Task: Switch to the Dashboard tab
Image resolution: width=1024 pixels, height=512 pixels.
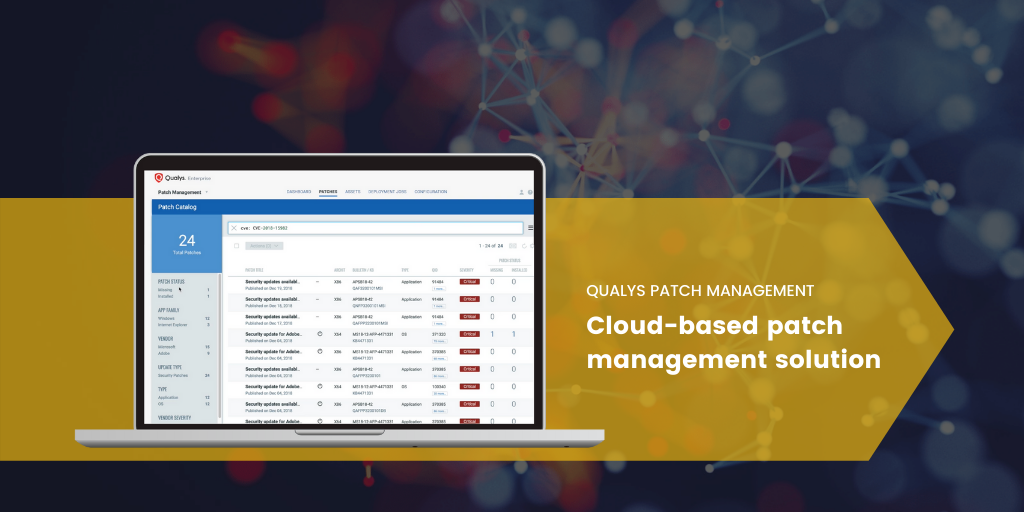Action: pyautogui.click(x=298, y=192)
